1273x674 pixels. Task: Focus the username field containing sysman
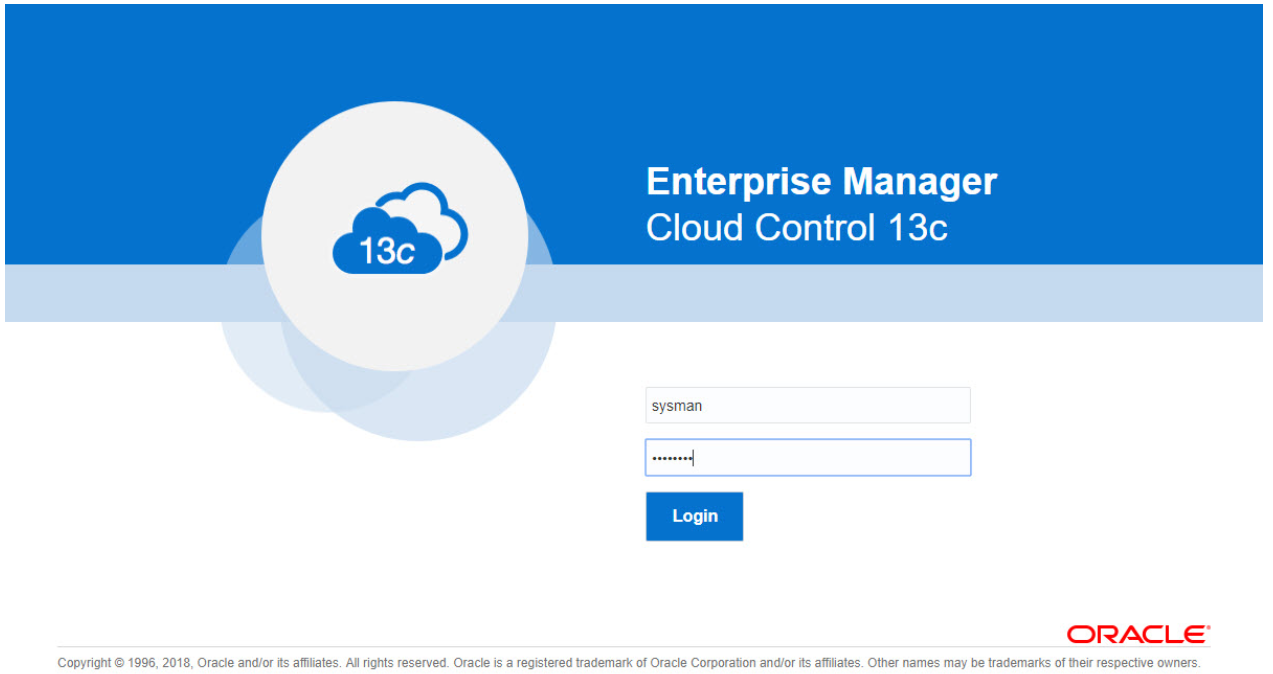coord(807,406)
